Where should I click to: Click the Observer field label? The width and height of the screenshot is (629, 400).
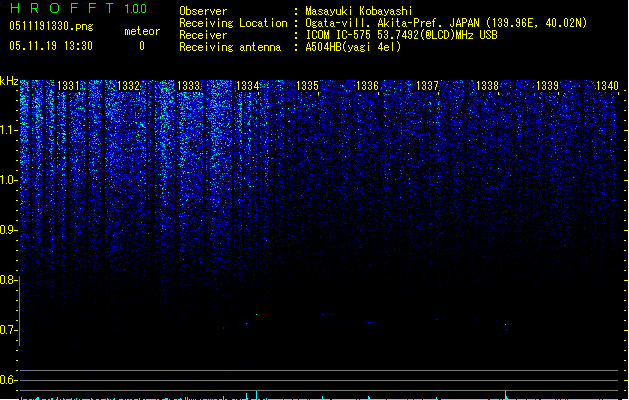click(203, 11)
